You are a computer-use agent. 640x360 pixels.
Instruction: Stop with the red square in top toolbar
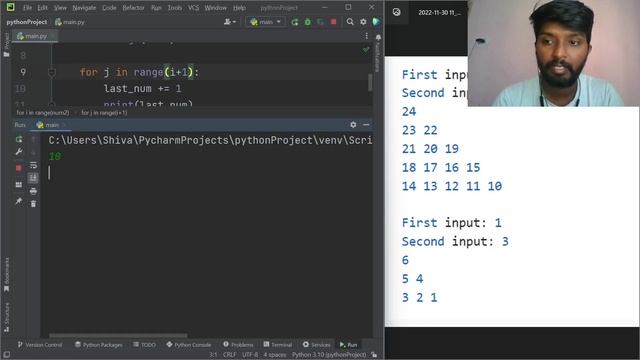(x=333, y=22)
